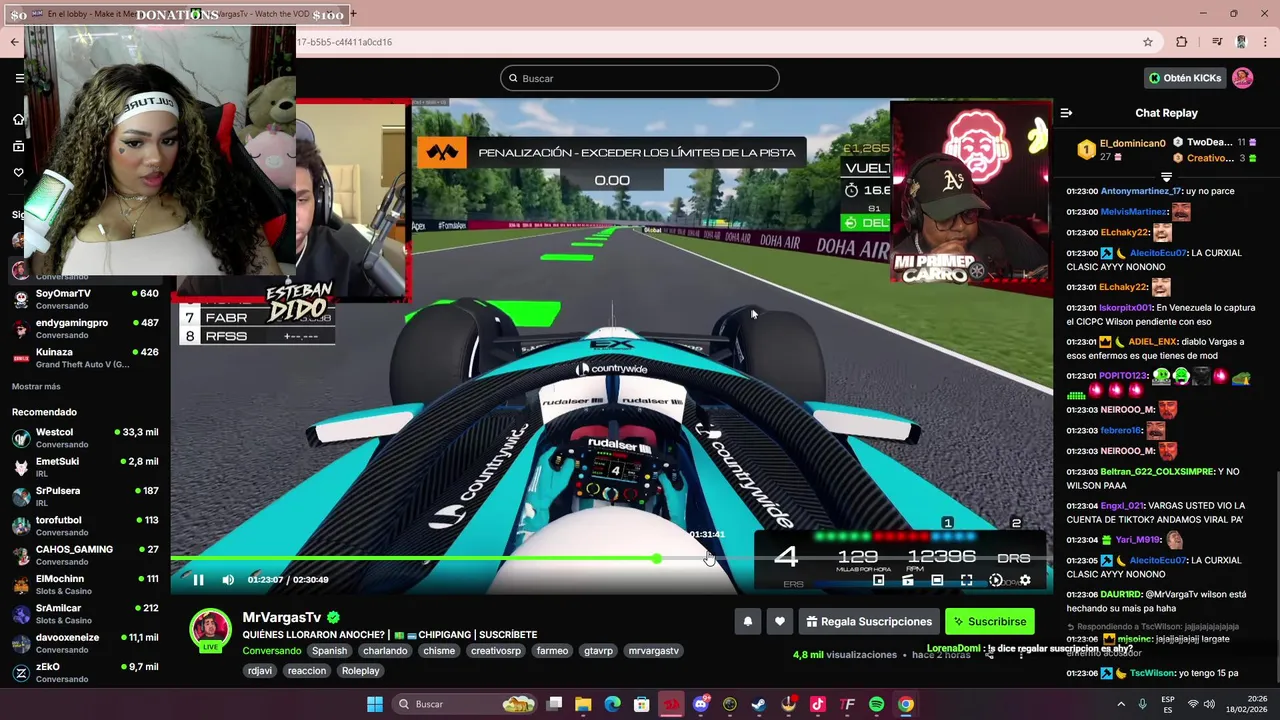Mute the video player volume
The image size is (1280, 720).
point(228,580)
